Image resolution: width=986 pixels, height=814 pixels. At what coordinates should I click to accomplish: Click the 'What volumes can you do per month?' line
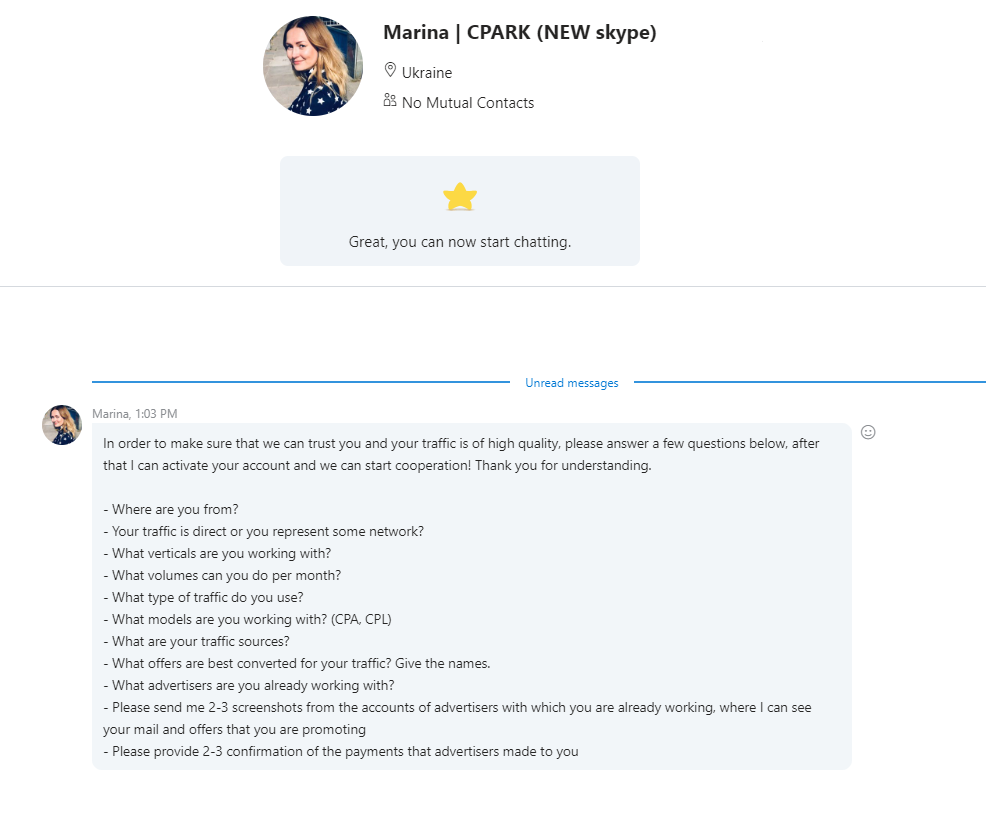(222, 576)
